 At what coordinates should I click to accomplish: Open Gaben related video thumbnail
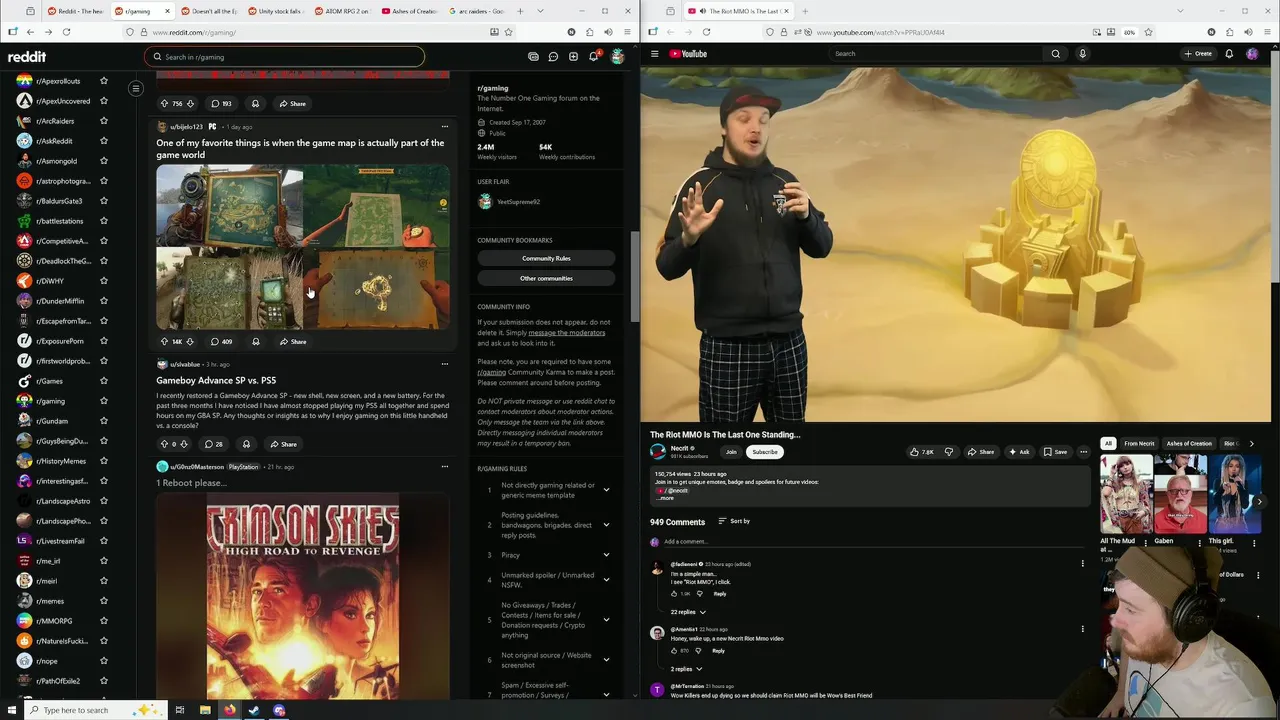click(x=1180, y=496)
